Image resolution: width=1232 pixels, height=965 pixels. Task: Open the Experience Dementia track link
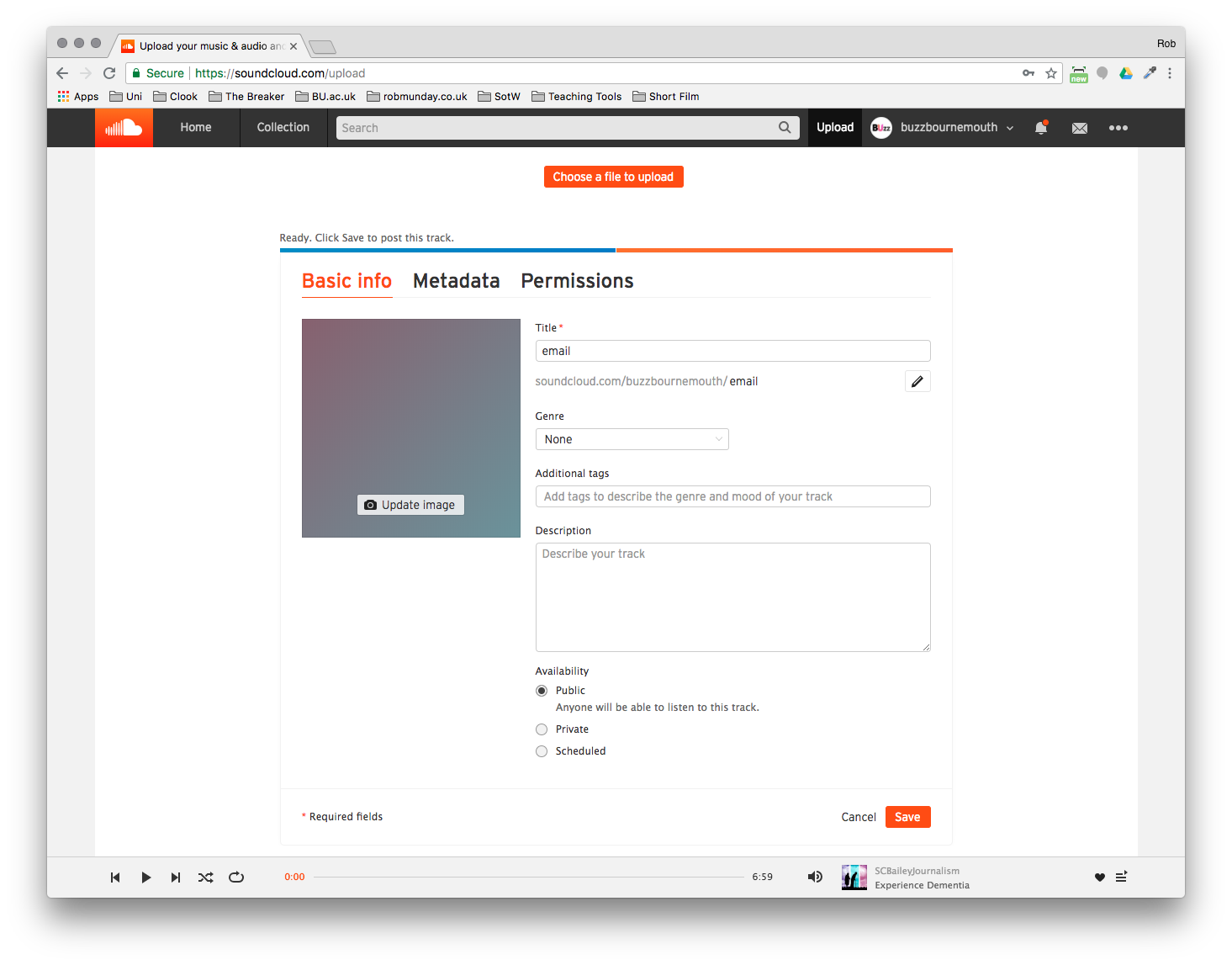coord(922,885)
